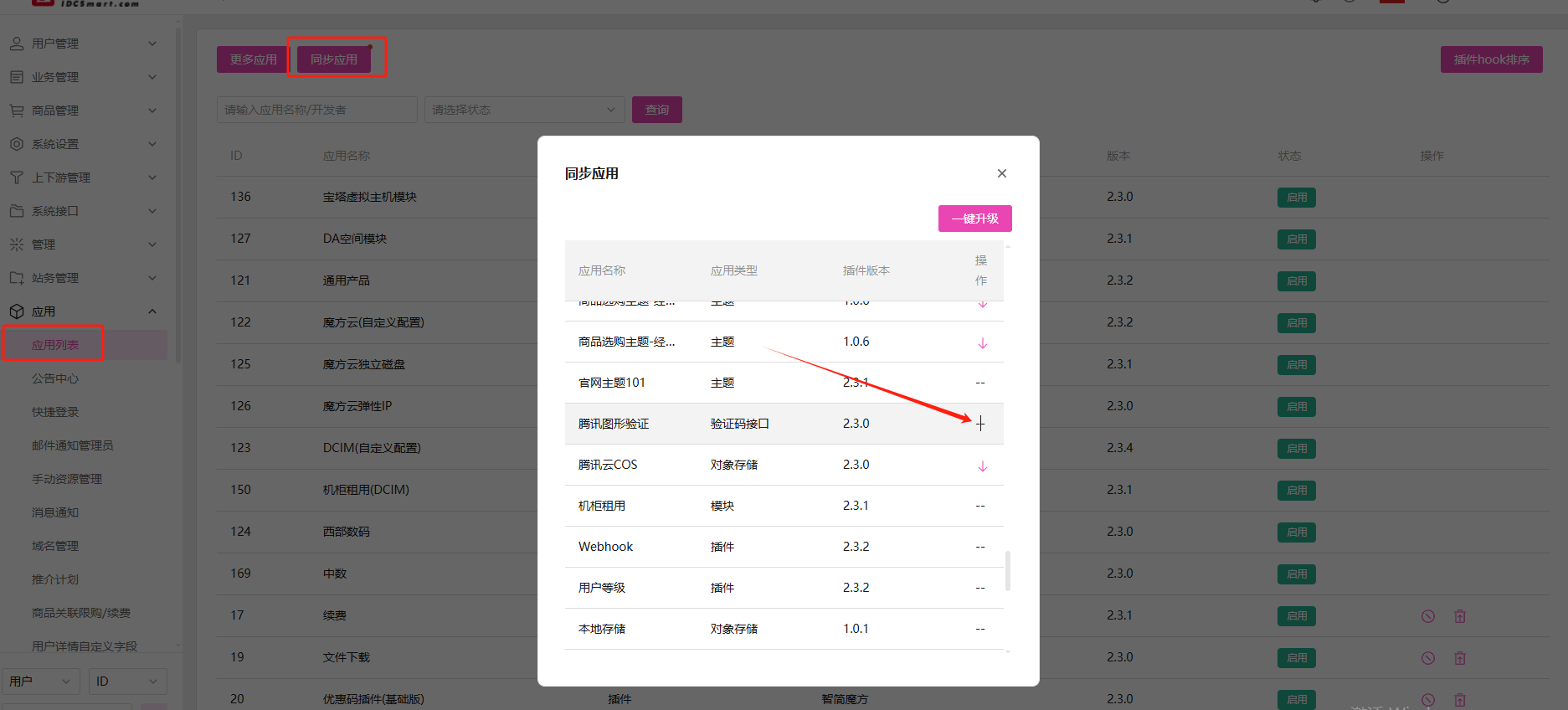Open the 用户 dropdown at sidebar bottom
Image resolution: width=1568 pixels, height=710 pixels.
point(41,682)
